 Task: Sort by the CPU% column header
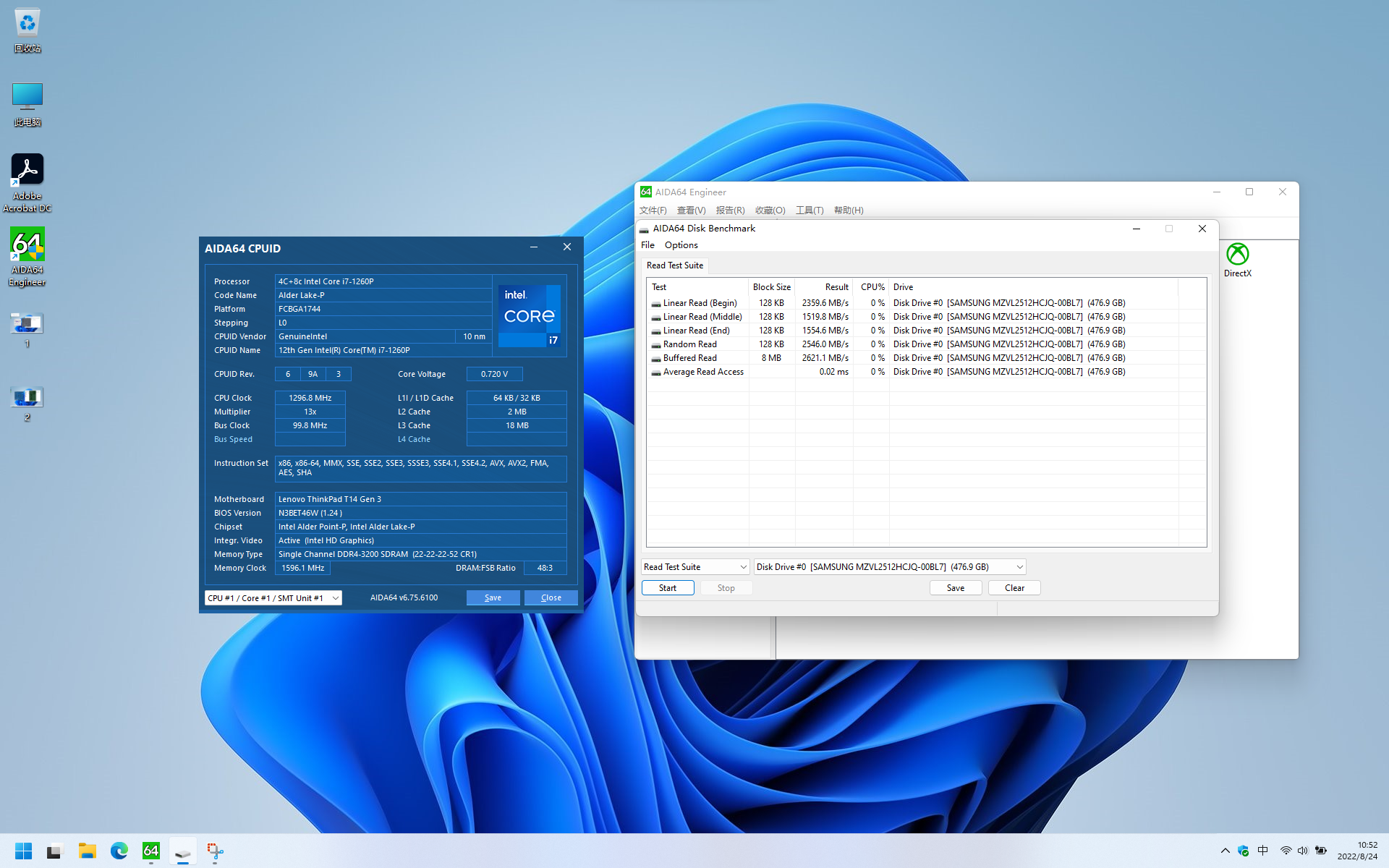click(x=872, y=287)
